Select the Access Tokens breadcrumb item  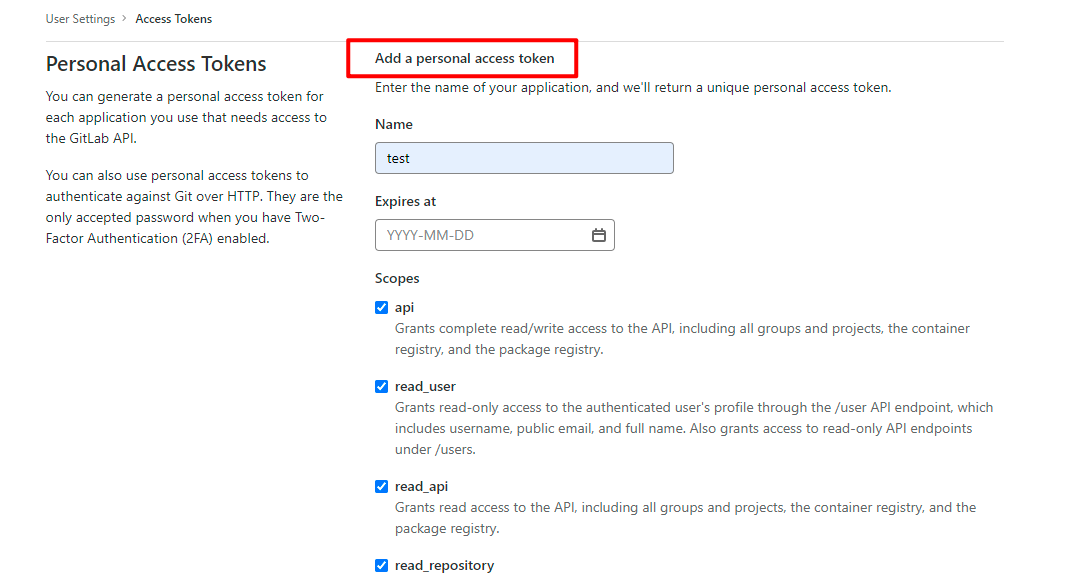174,19
